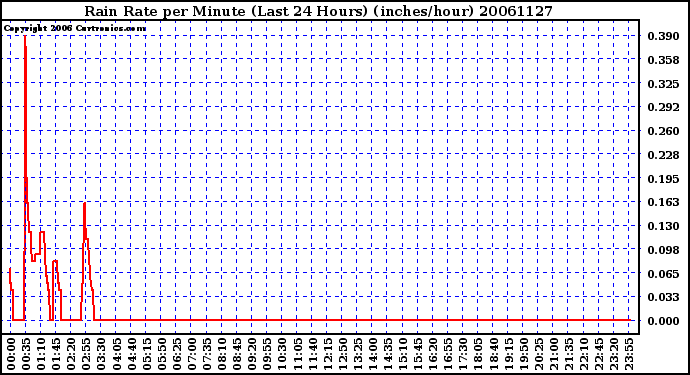
Task: Click the 0.163 axis value
Action: click(663, 202)
